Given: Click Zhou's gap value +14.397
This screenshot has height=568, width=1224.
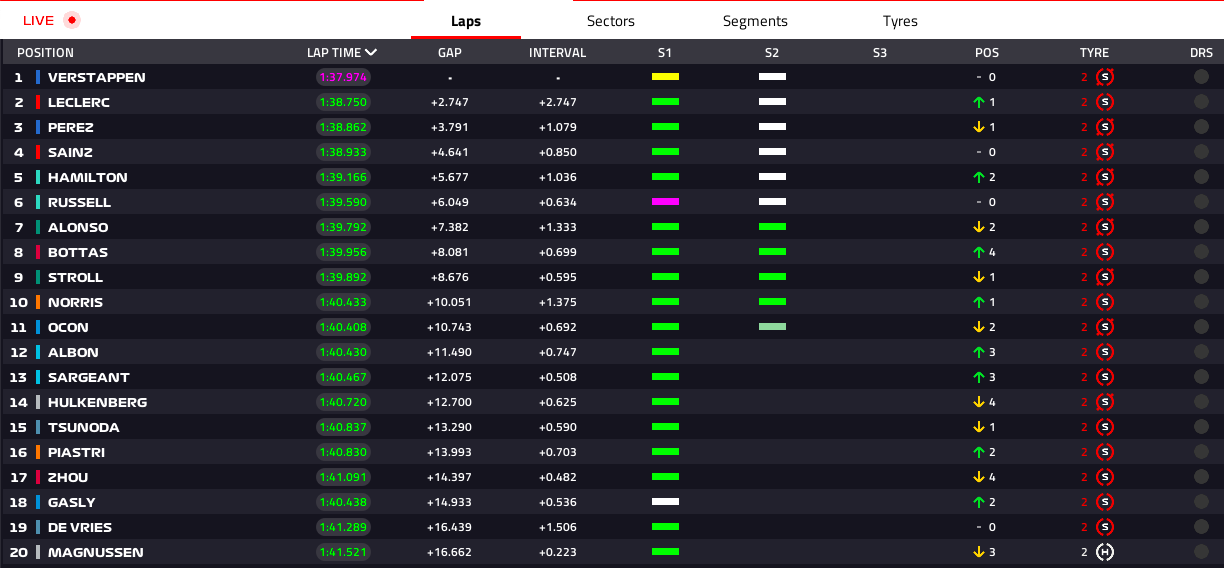Looking at the screenshot, I should point(448,477).
